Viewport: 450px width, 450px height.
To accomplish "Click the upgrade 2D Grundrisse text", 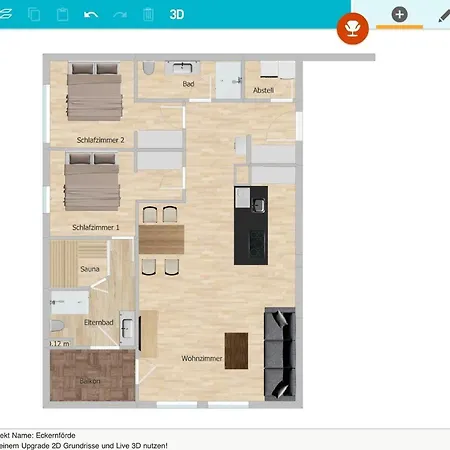I will (x=84, y=446).
